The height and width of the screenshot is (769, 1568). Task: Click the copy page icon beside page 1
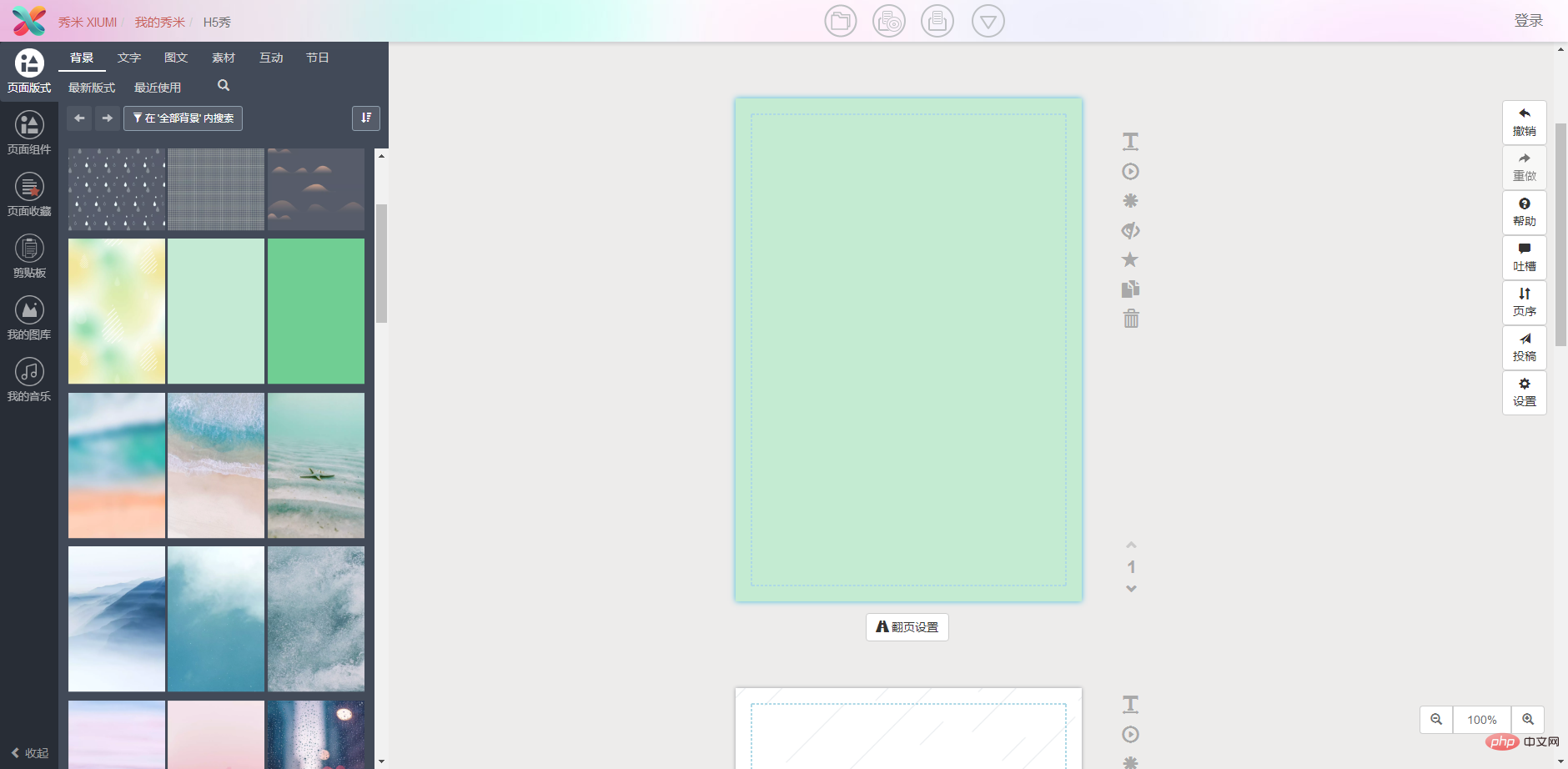(x=1130, y=289)
